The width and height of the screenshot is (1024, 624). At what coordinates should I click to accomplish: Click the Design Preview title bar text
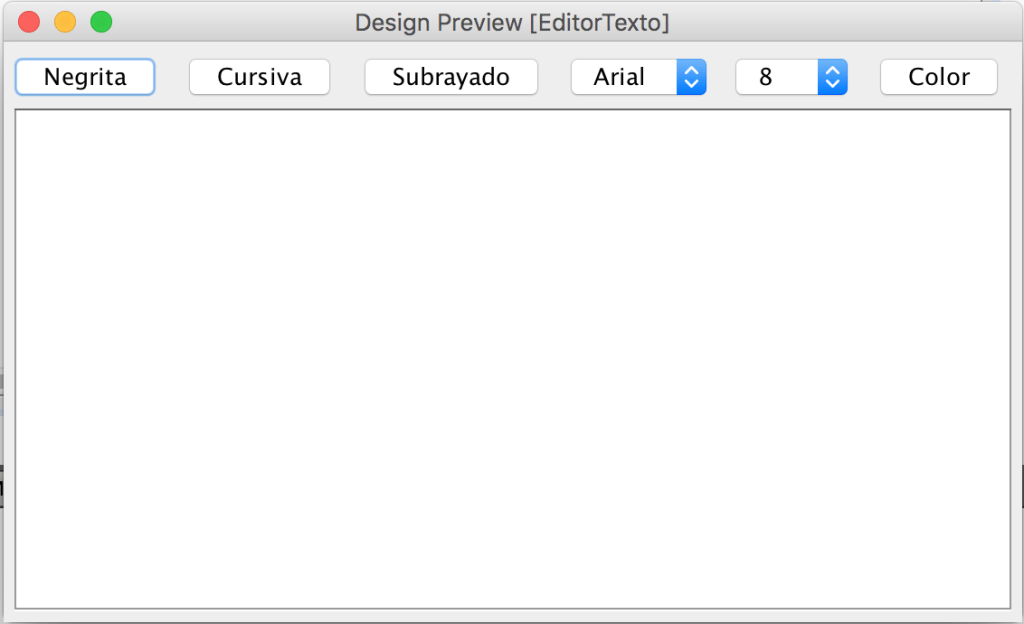(511, 22)
